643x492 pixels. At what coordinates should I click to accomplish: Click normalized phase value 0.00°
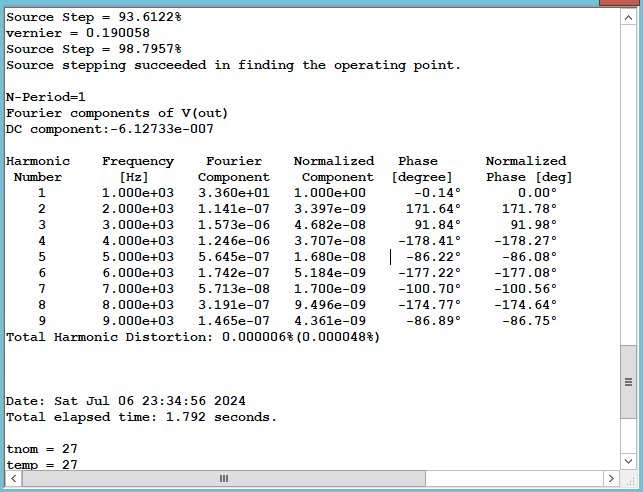pos(537,193)
